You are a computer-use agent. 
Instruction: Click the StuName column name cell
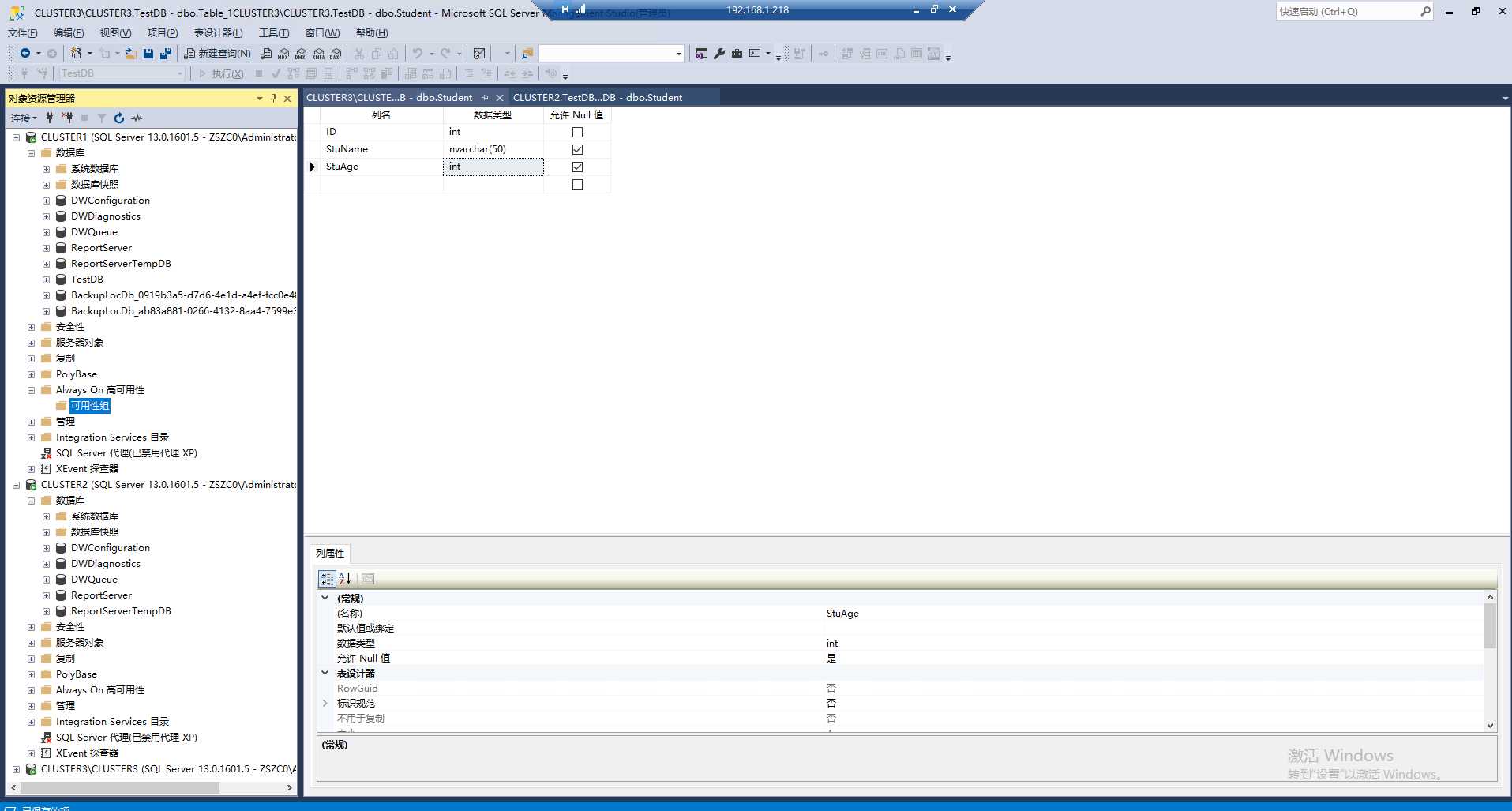coord(381,149)
